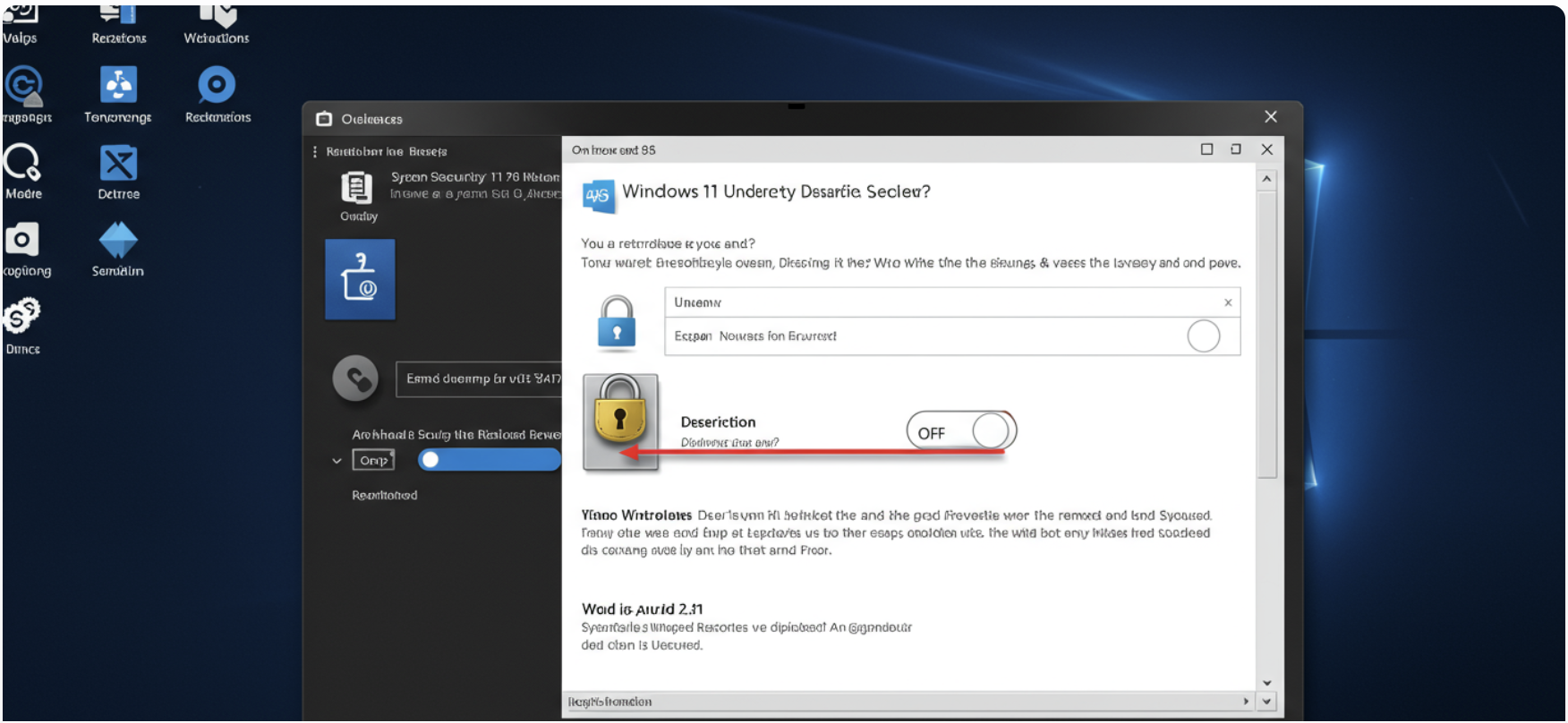Image resolution: width=1568 pixels, height=723 pixels.
Task: Maximize the On tnox dialog
Action: [x=1206, y=149]
